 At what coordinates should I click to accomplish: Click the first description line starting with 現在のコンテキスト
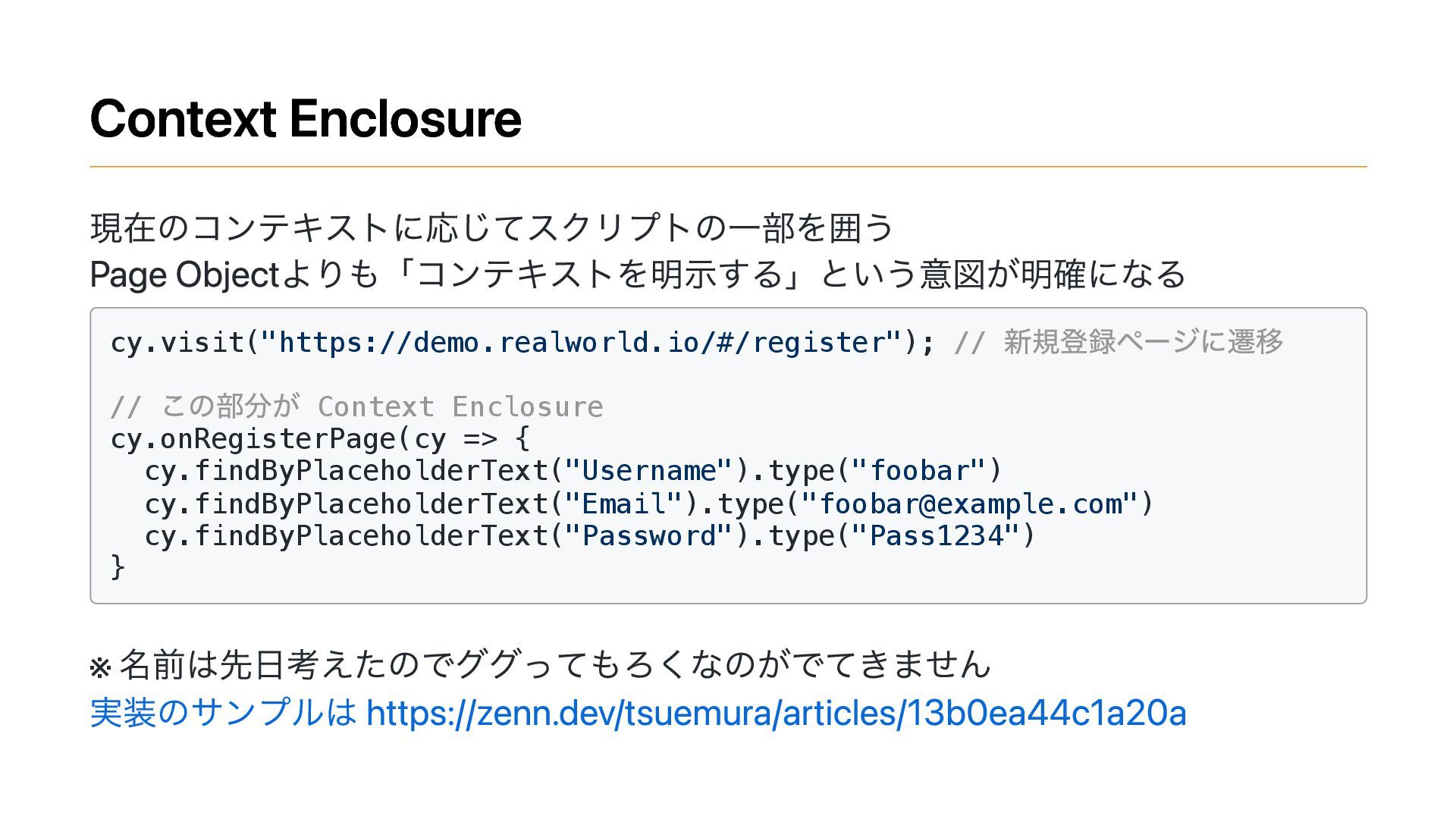point(491,227)
